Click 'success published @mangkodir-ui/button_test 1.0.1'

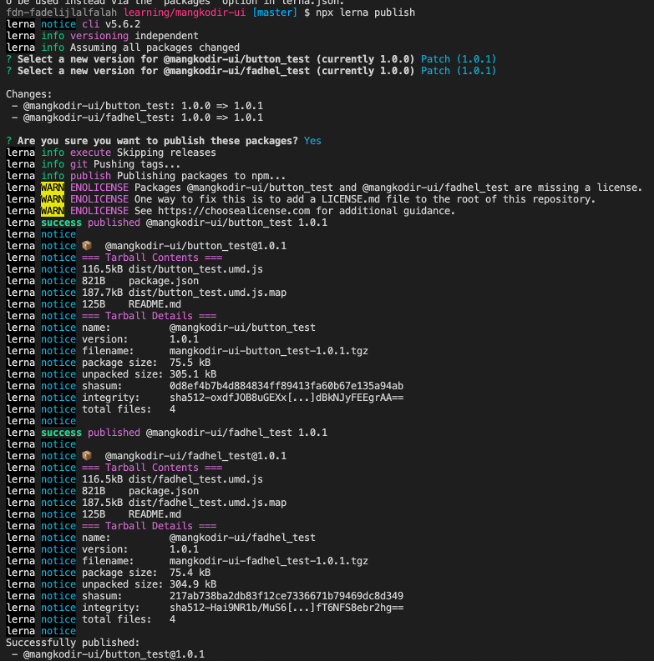click(184, 222)
